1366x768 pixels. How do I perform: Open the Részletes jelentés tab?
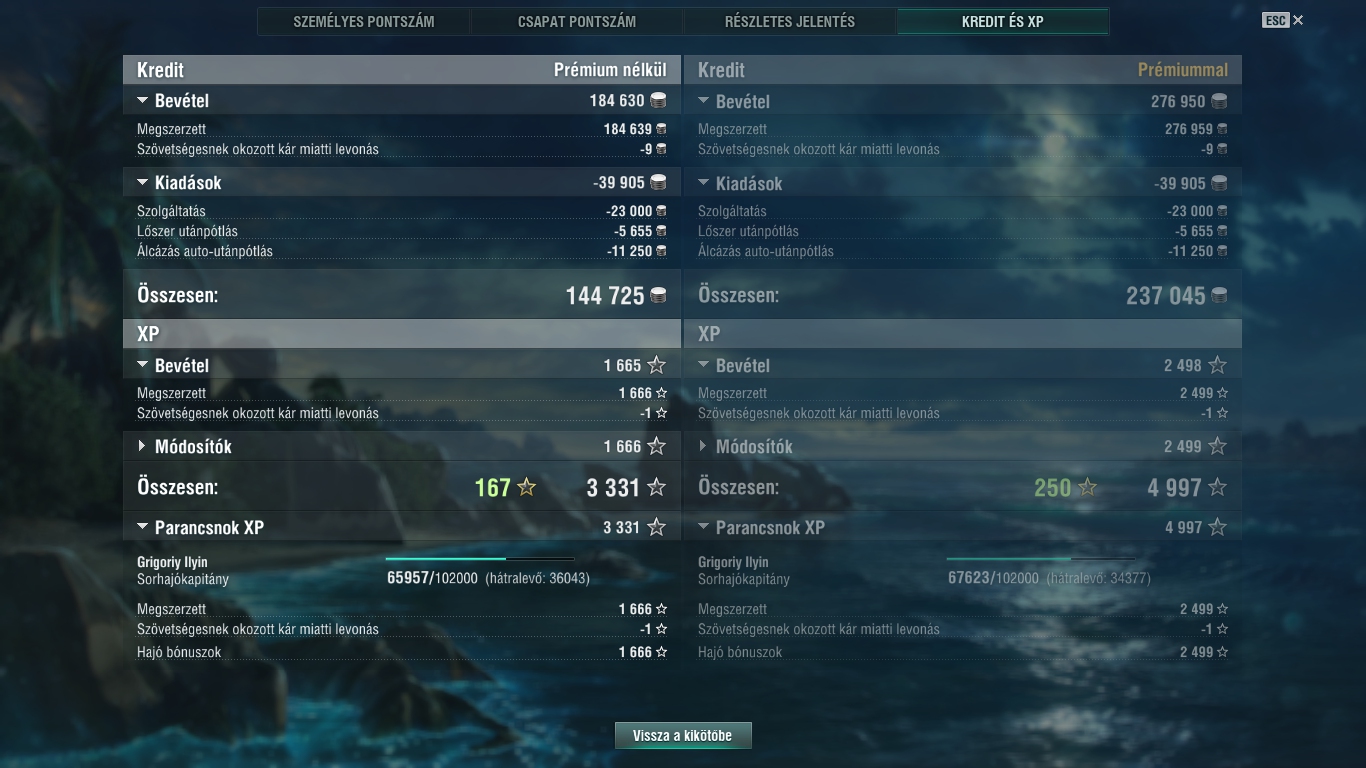(x=790, y=21)
